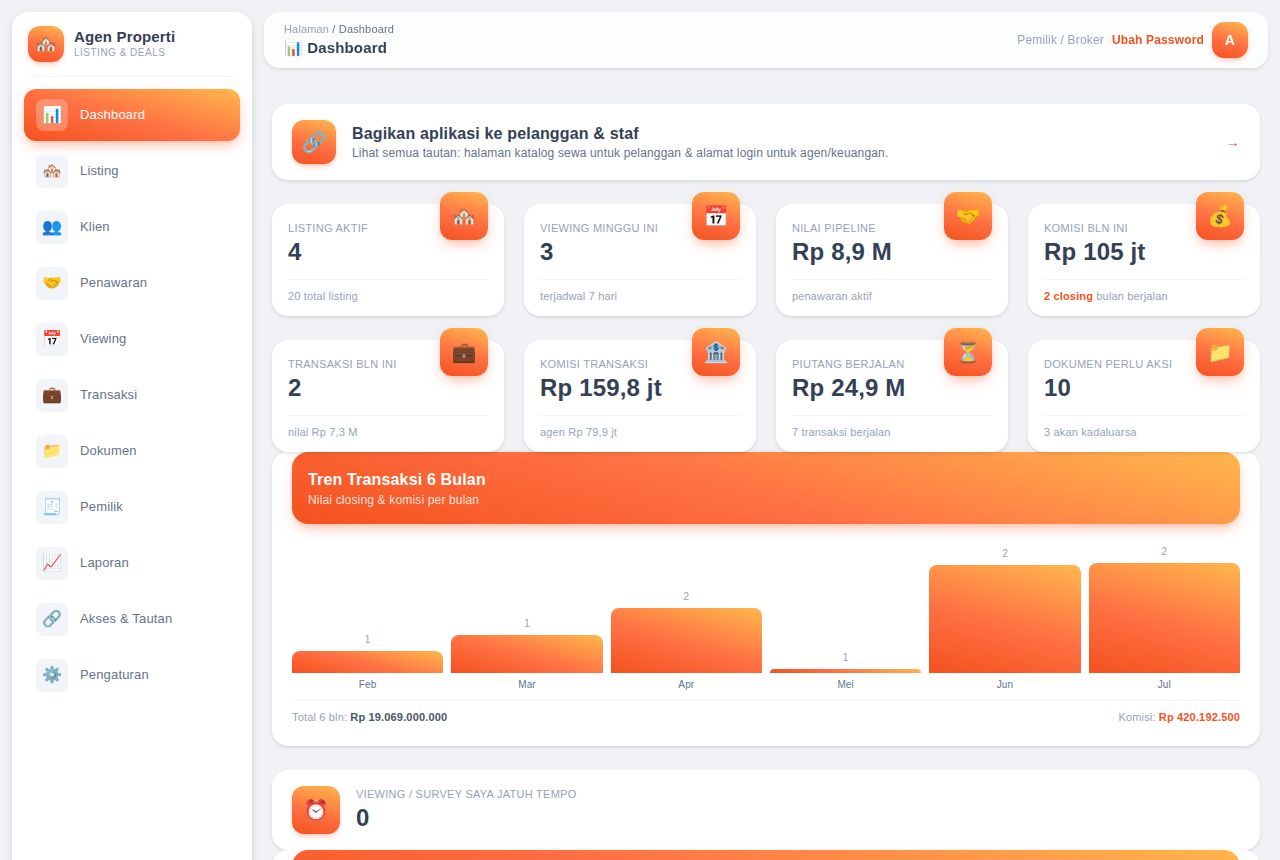The height and width of the screenshot is (860, 1280).
Task: Click '20 total listing' text
Action: 323,296
